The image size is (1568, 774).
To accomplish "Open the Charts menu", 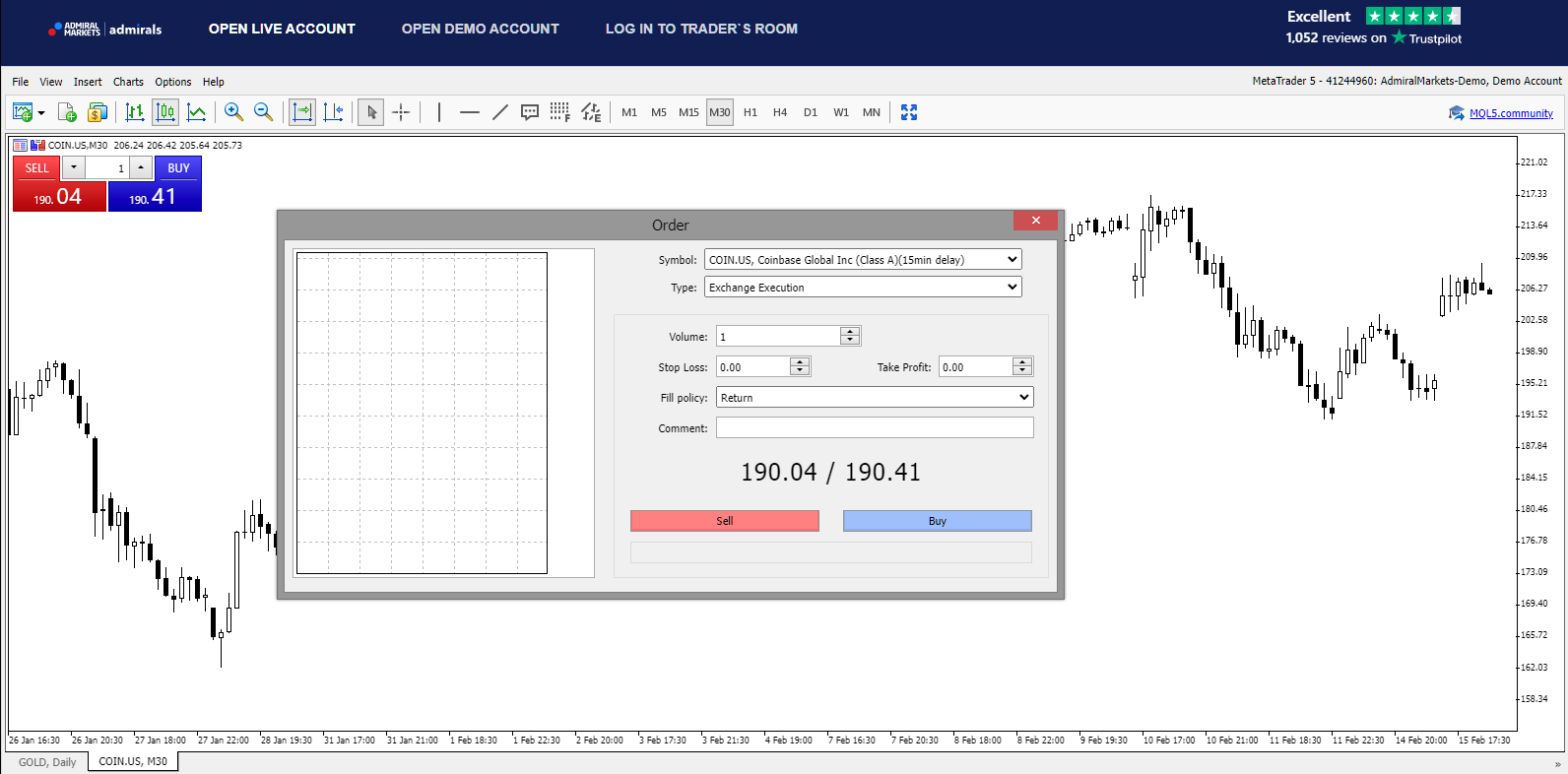I will (128, 82).
